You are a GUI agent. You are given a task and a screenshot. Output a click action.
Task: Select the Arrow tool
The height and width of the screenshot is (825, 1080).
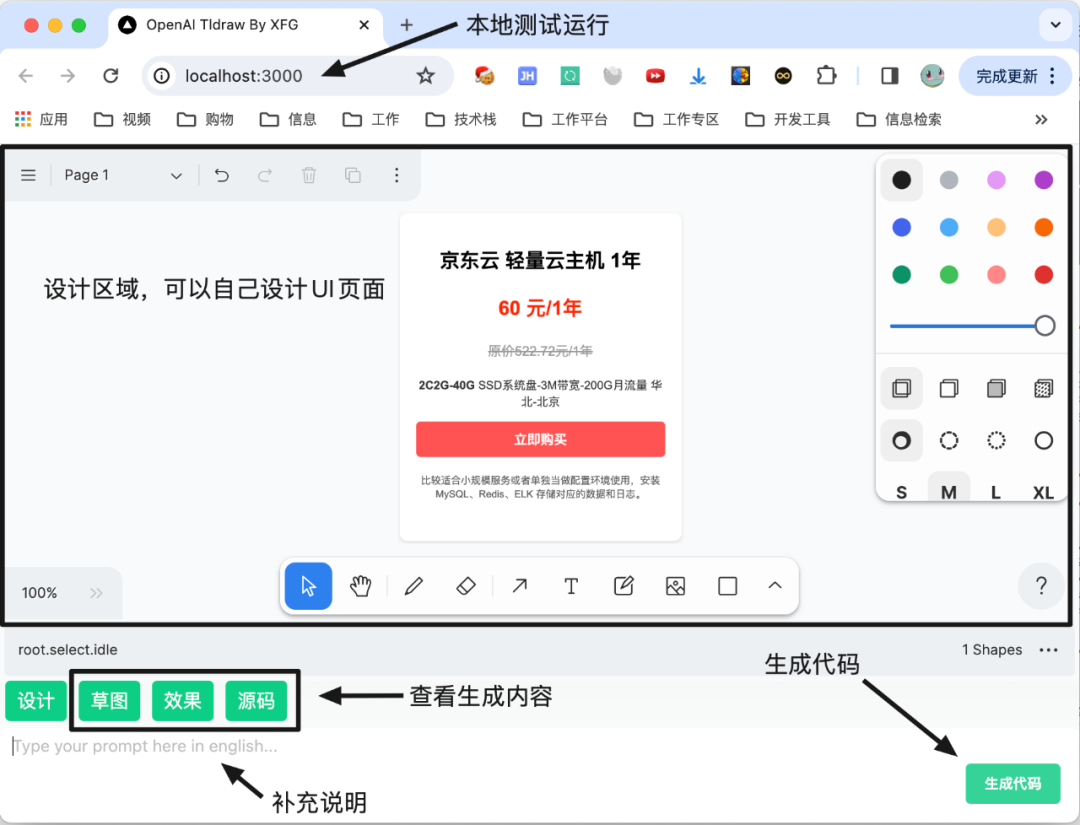point(519,586)
